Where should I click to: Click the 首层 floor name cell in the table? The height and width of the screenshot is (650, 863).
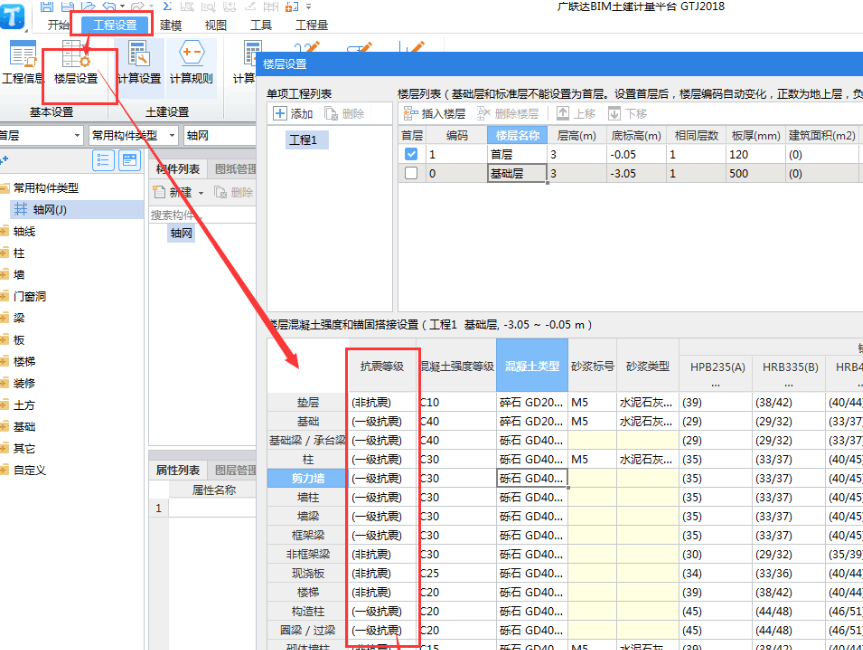click(x=517, y=154)
